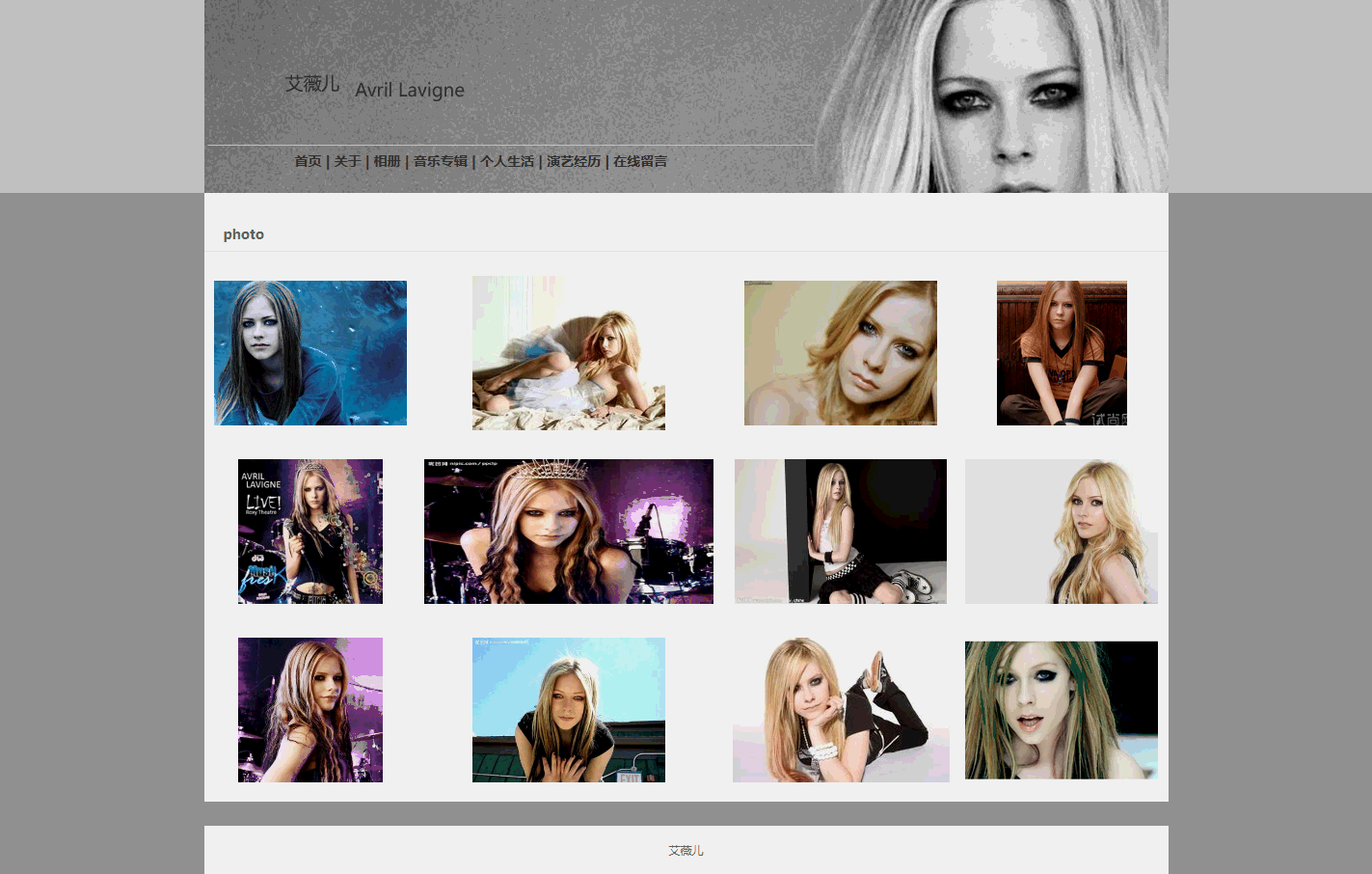The height and width of the screenshot is (874, 1372).
Task: Open the 演艺经历 page
Action: tap(574, 161)
